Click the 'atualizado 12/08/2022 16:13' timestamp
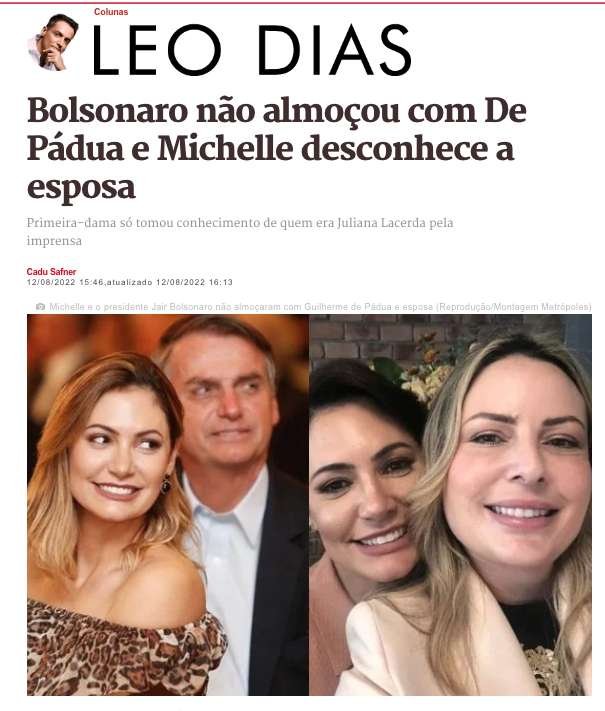Screen dimensions: 605x711 (170, 282)
